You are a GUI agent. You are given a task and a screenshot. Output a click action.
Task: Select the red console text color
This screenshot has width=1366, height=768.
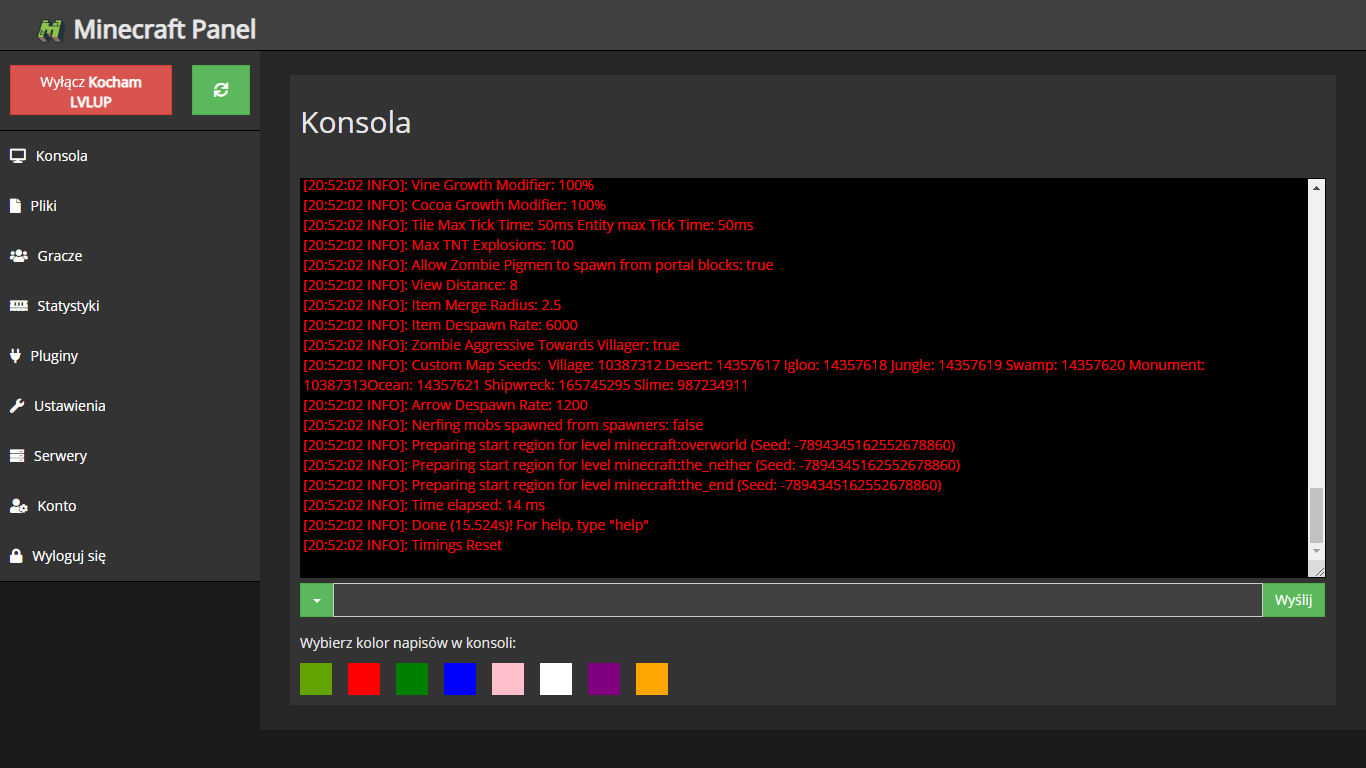coord(364,679)
